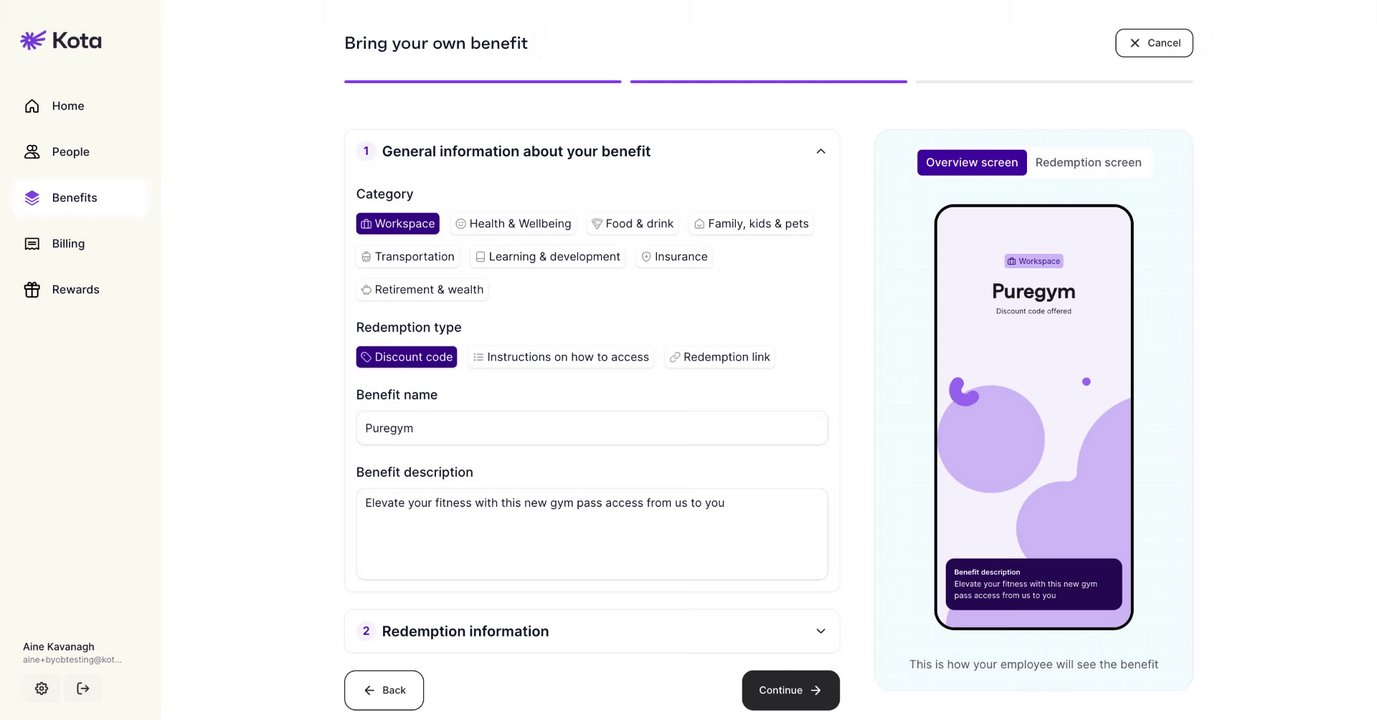
Task: Expand the Redemption information section
Action: pos(820,631)
